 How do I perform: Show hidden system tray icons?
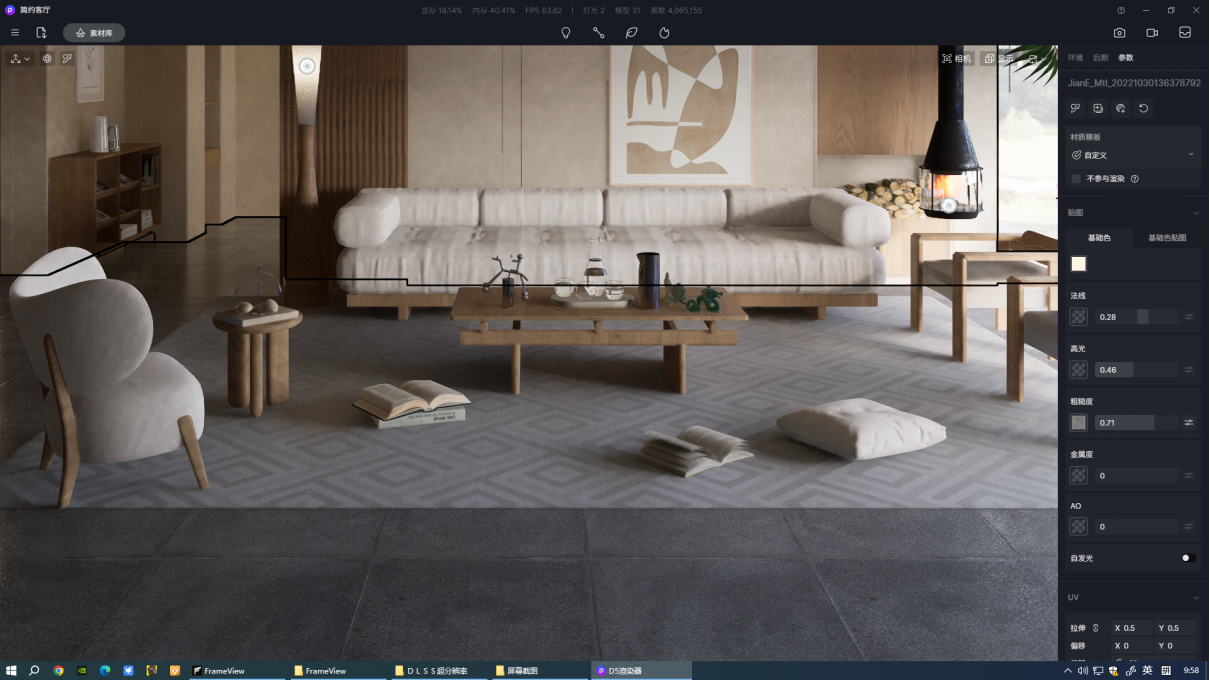(x=1068, y=671)
